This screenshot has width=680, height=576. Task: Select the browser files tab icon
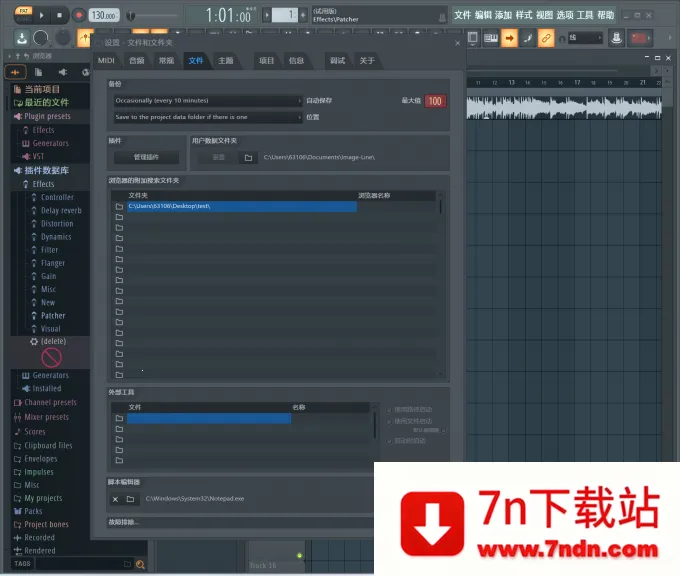tap(39, 72)
